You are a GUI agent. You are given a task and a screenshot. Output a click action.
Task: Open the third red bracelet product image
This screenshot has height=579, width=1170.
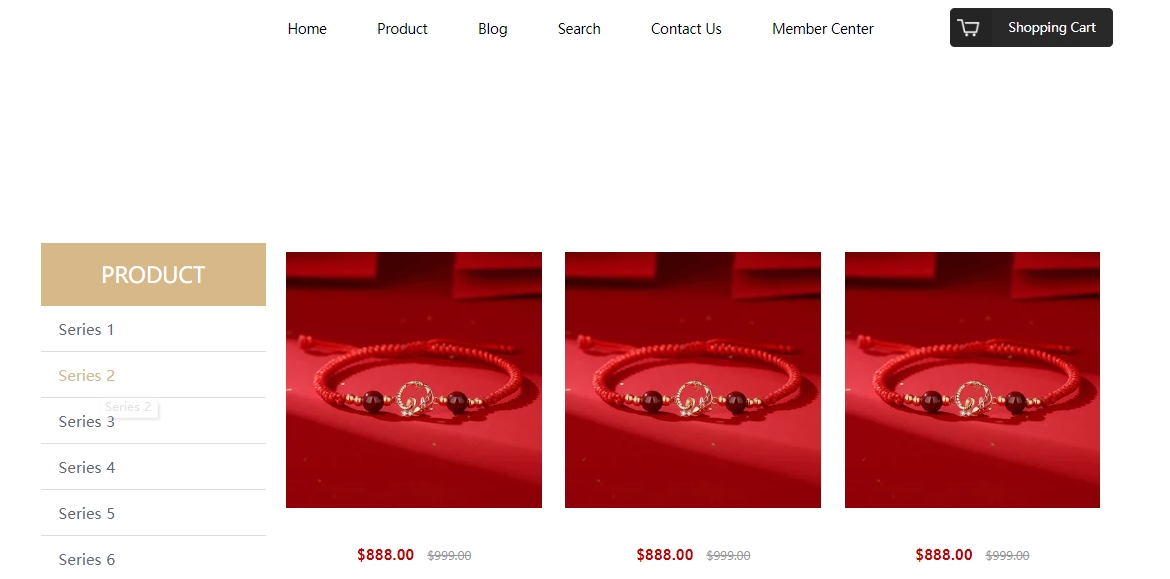click(972, 380)
